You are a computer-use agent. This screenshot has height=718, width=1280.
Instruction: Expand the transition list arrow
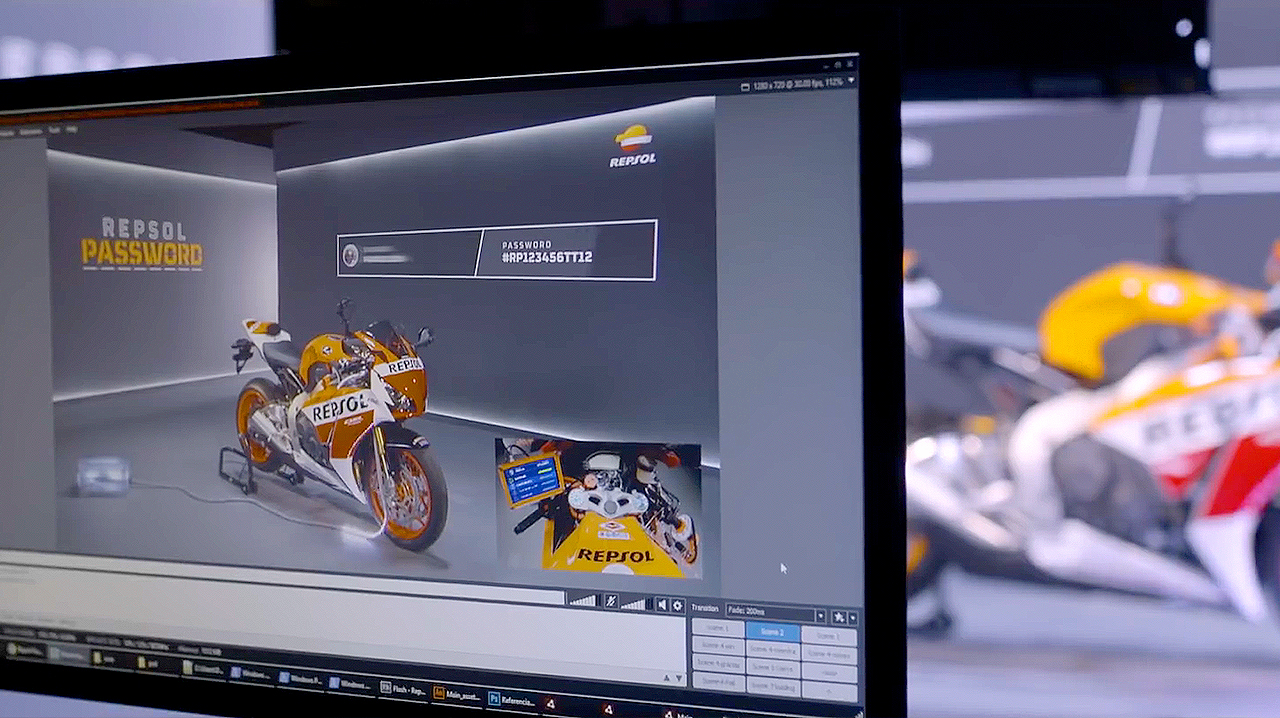(821, 616)
